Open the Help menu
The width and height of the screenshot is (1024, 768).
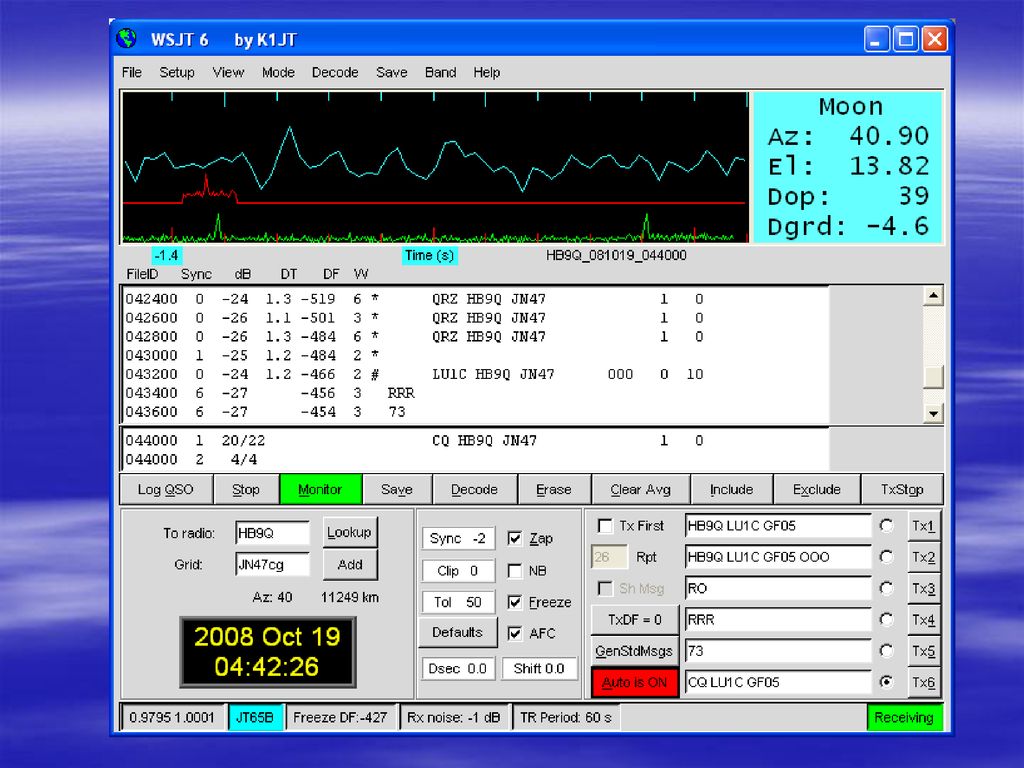tap(487, 72)
